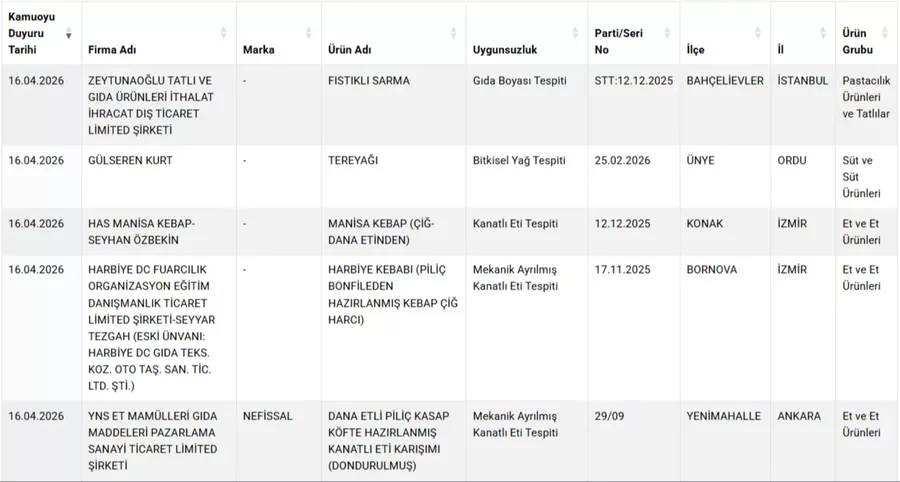The height and width of the screenshot is (482, 900).
Task: Click the Gıda Boyası Tespiti cell
Action: (519, 81)
